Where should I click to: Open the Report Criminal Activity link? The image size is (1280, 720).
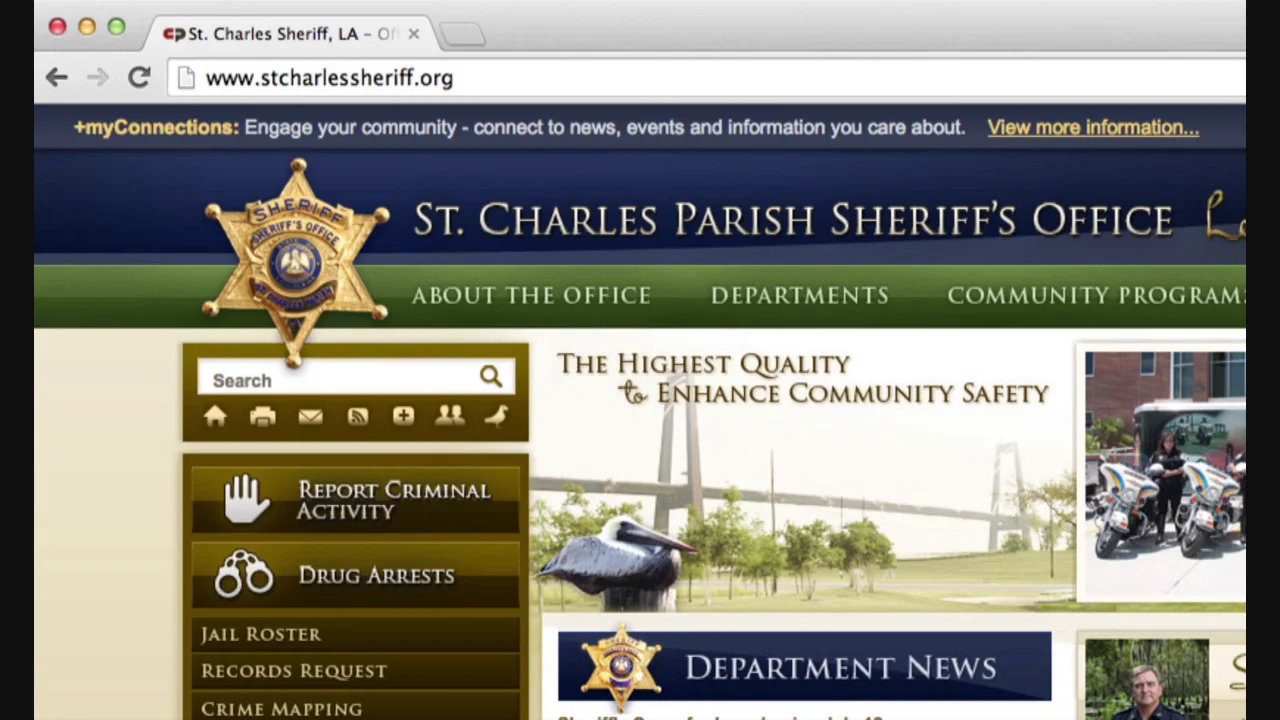coord(356,499)
